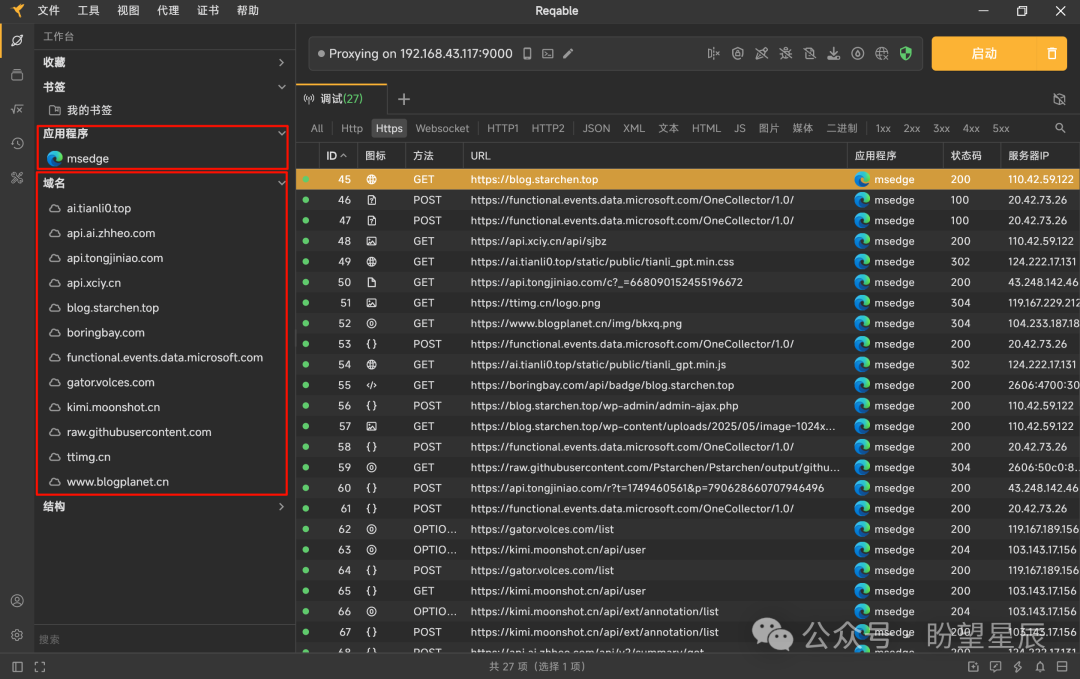Click the mobile device icon beside proxy address
Screen dimensions: 1080x679
point(527,54)
